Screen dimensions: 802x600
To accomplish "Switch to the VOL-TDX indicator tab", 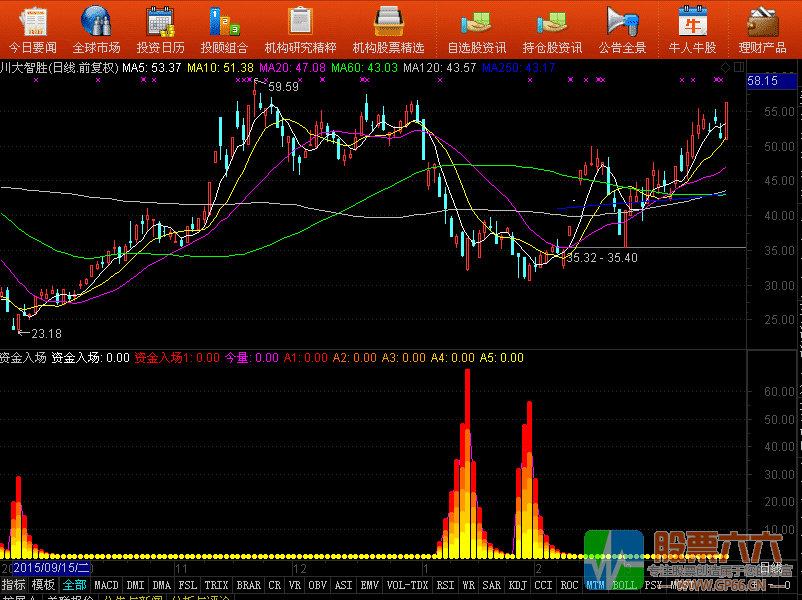I will pyautogui.click(x=407, y=585).
